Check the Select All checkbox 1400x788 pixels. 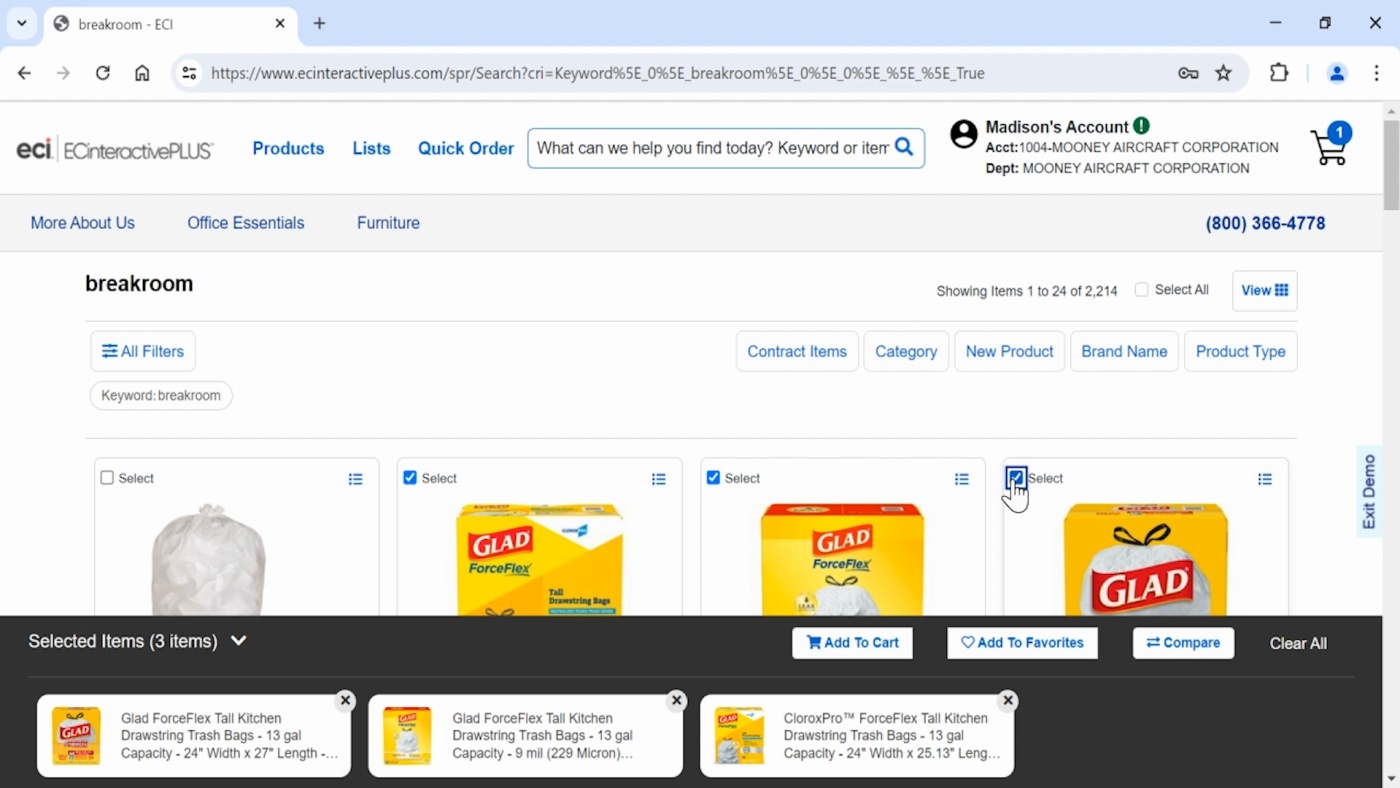tap(1141, 290)
